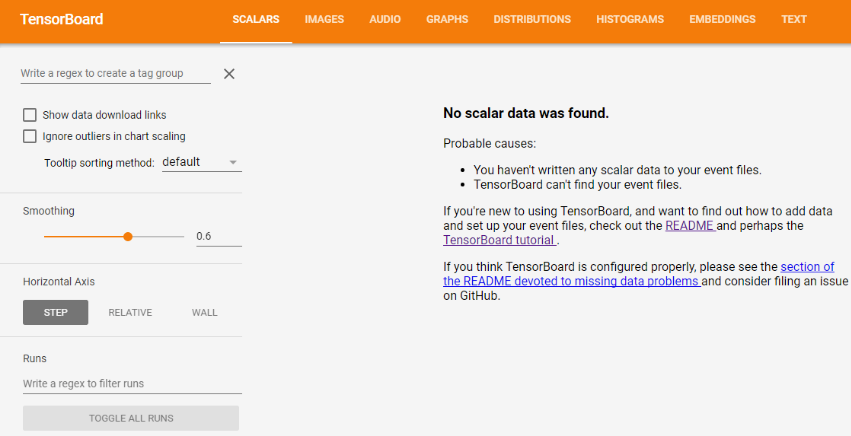
Task: Click the tag group regex input field
Action: point(115,74)
